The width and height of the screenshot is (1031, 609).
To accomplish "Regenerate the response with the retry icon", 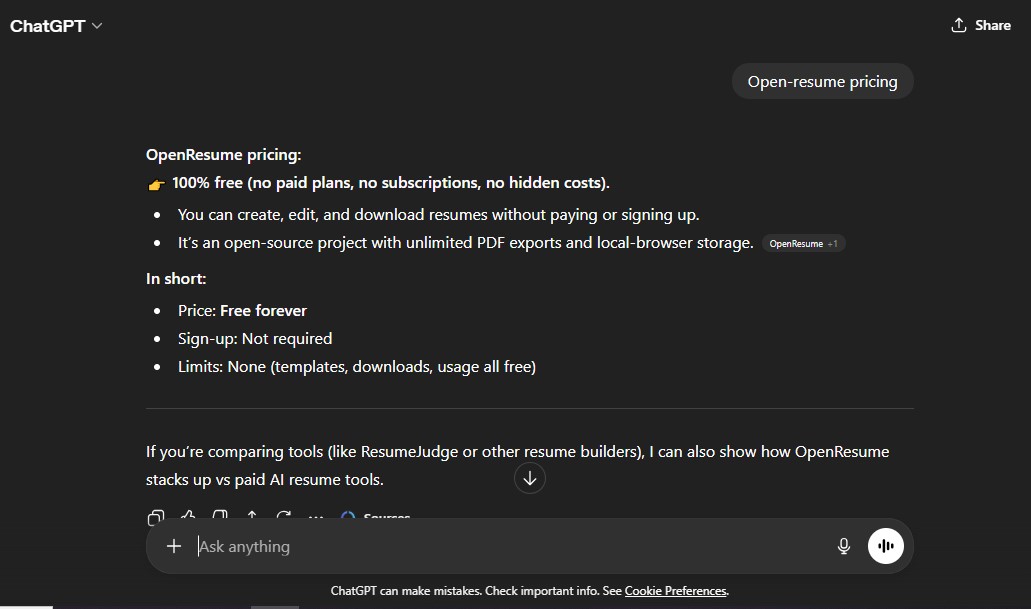I will (284, 515).
